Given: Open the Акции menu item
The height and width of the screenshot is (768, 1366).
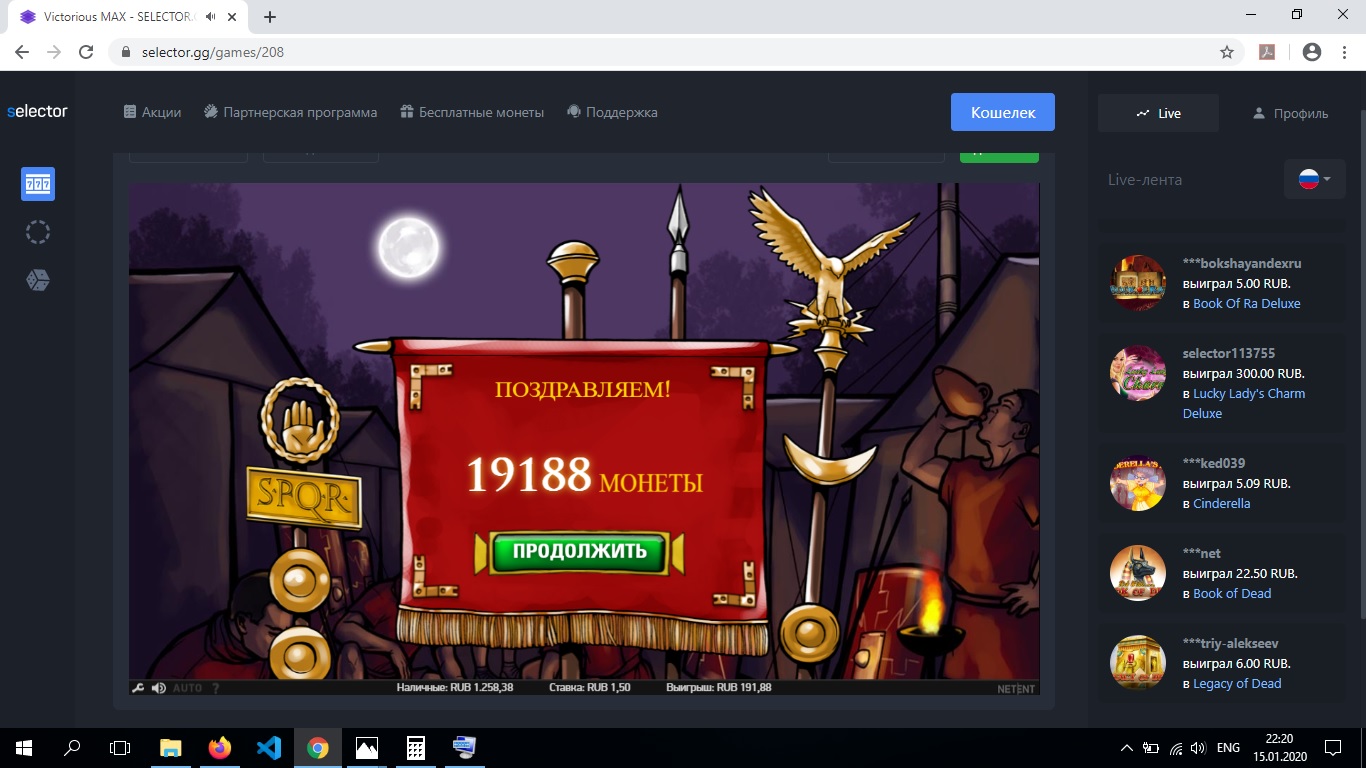Looking at the screenshot, I should (152, 112).
